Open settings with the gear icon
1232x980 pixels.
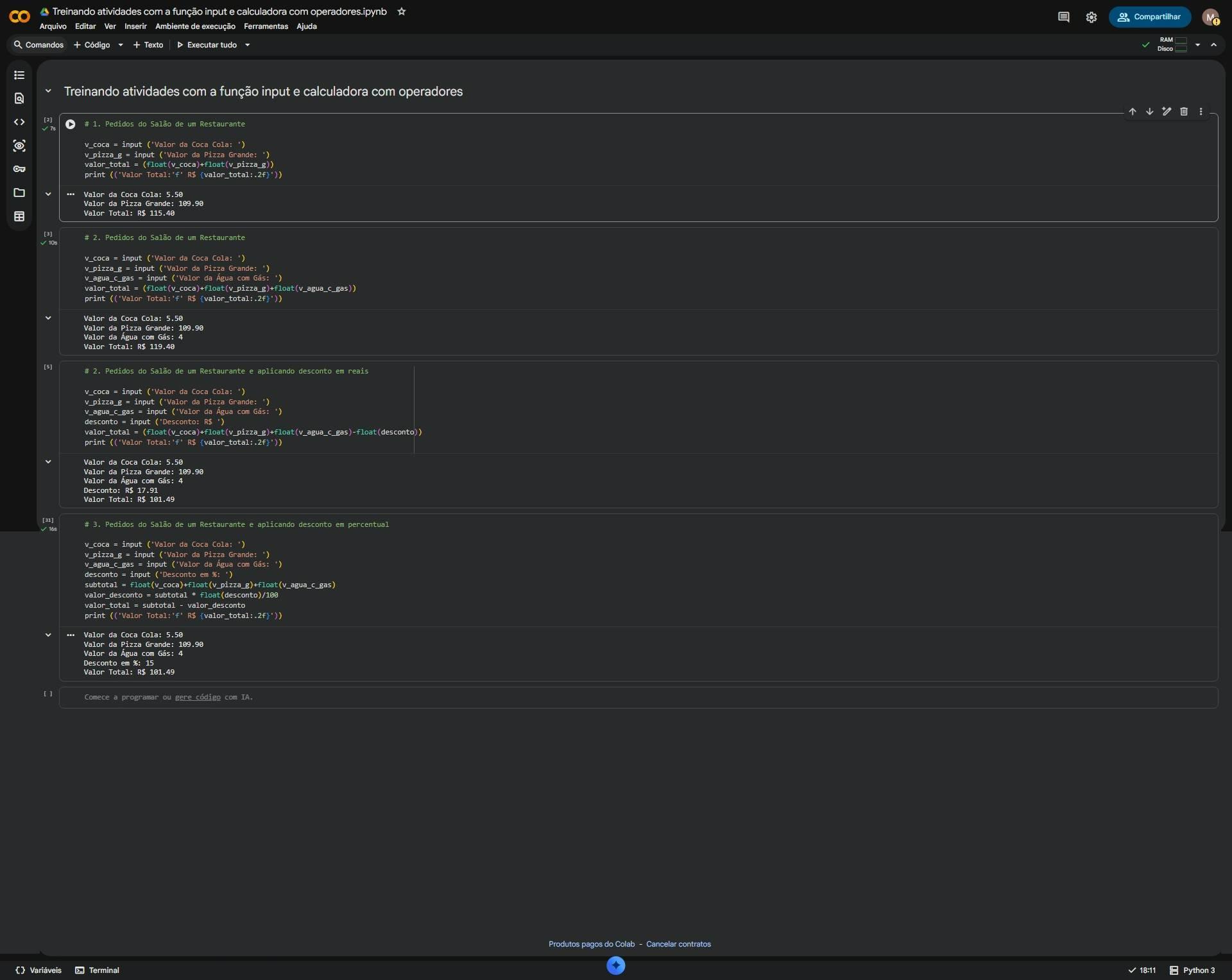pos(1091,17)
